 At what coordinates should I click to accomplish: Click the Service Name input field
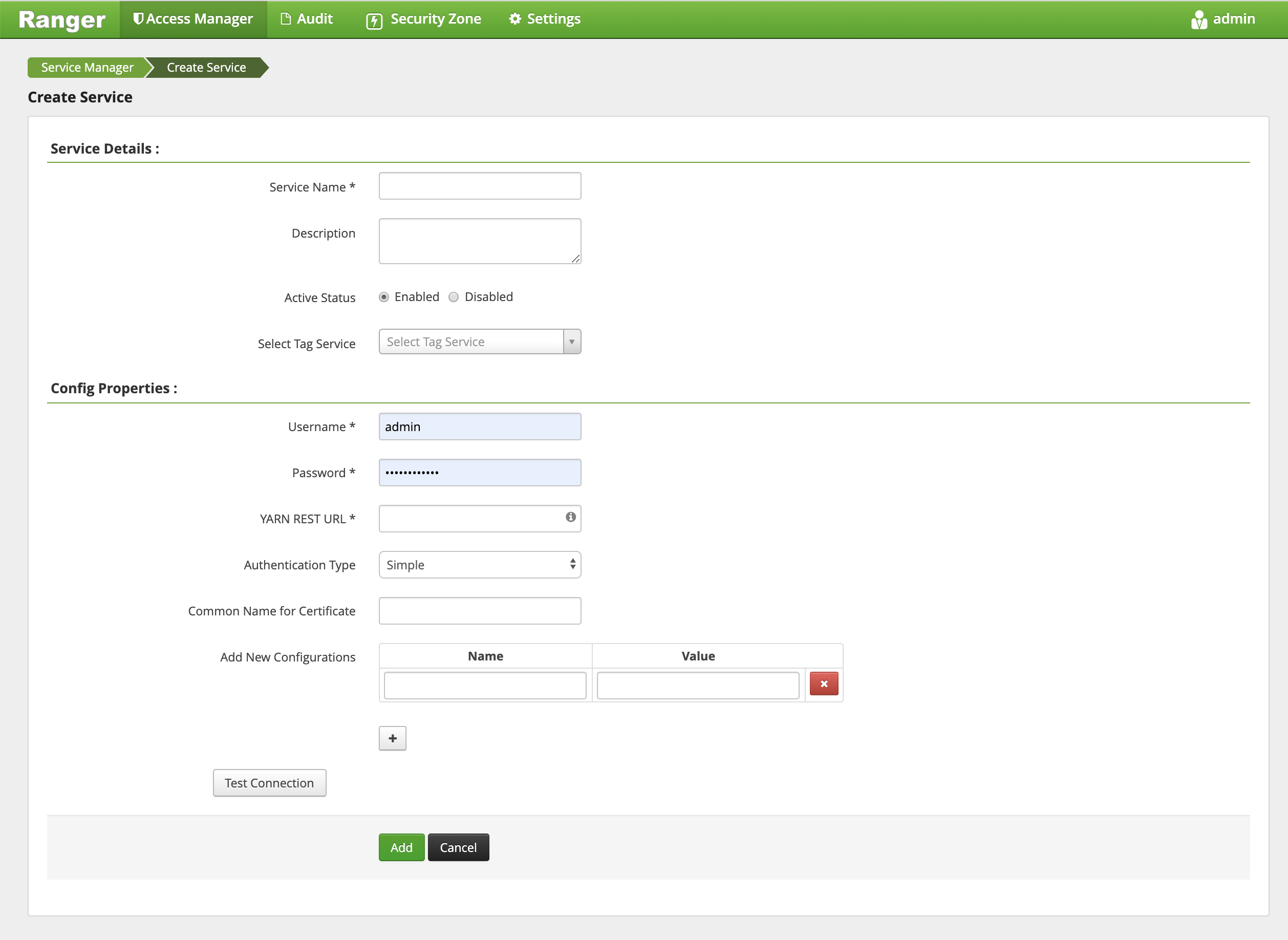coord(480,185)
